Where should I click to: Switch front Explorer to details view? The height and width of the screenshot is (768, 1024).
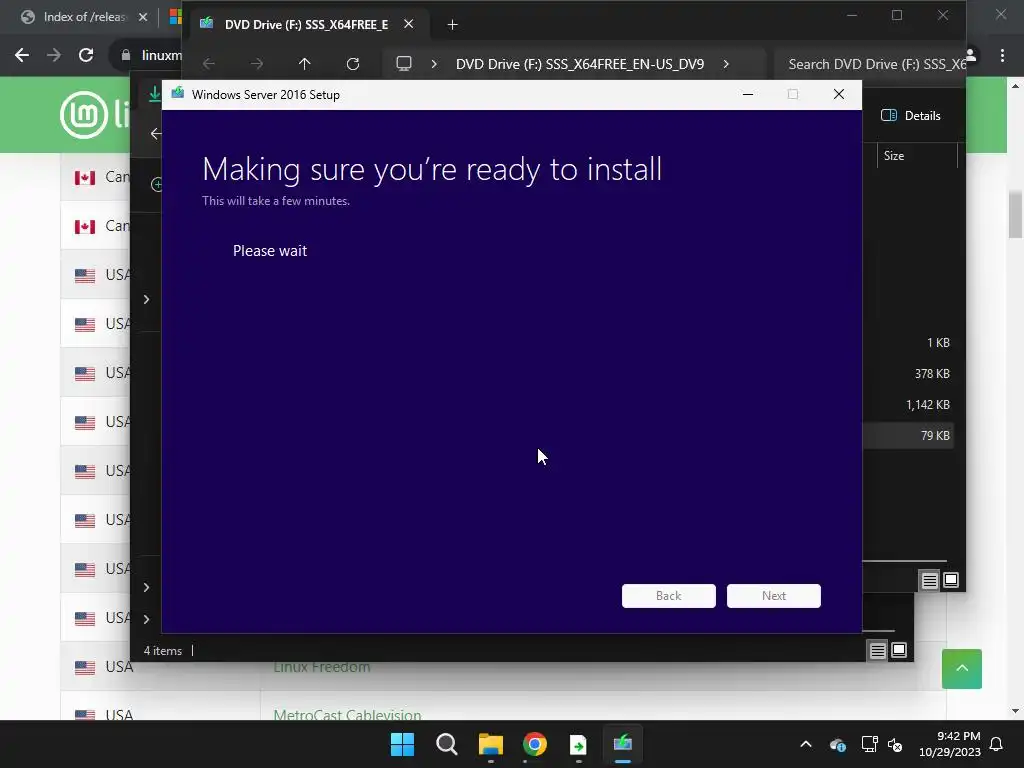929,580
